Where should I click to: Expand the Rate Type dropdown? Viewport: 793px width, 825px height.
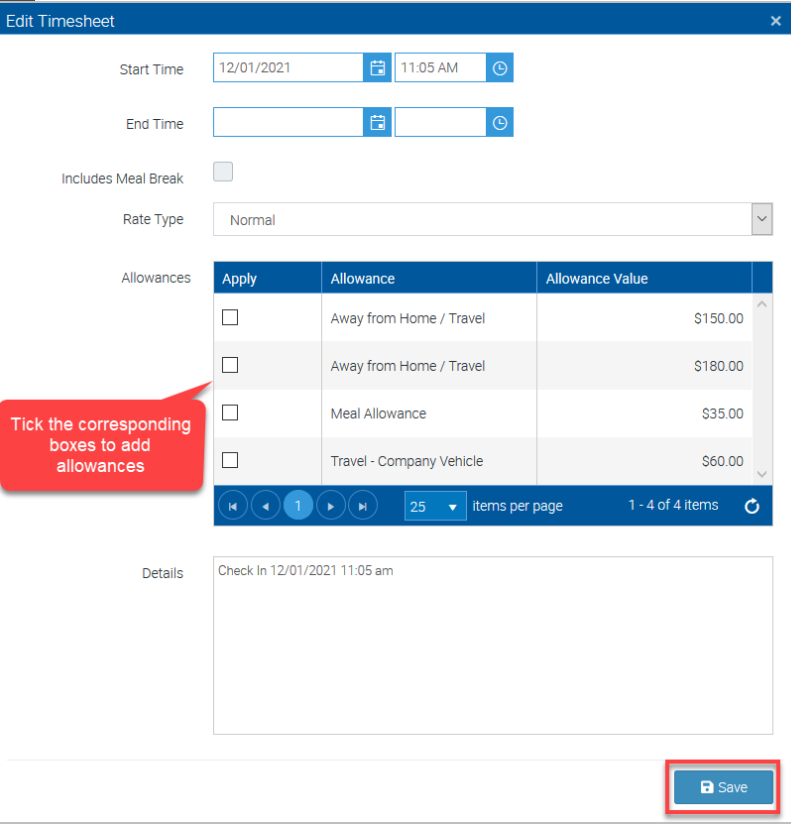pyautogui.click(x=762, y=219)
